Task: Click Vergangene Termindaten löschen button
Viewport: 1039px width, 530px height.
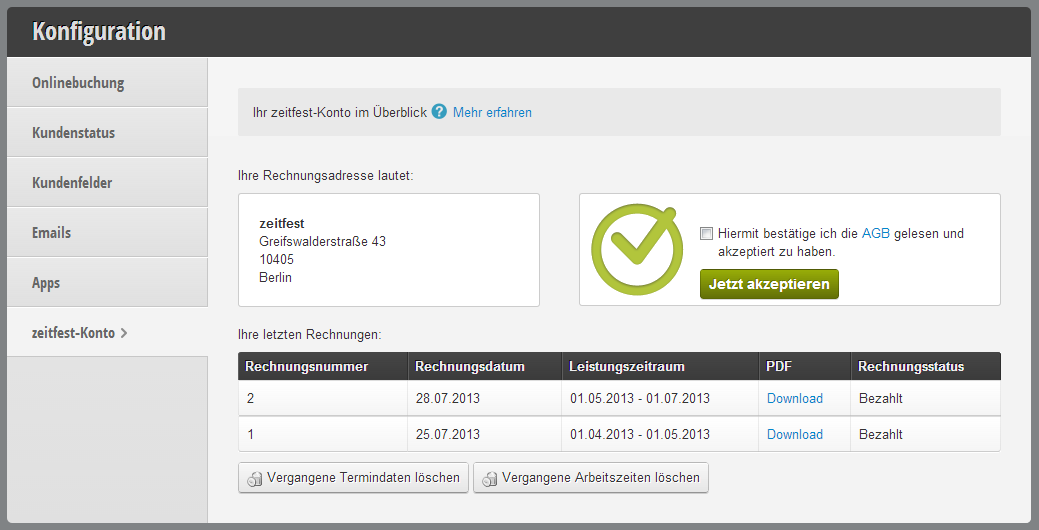Action: [x=353, y=478]
